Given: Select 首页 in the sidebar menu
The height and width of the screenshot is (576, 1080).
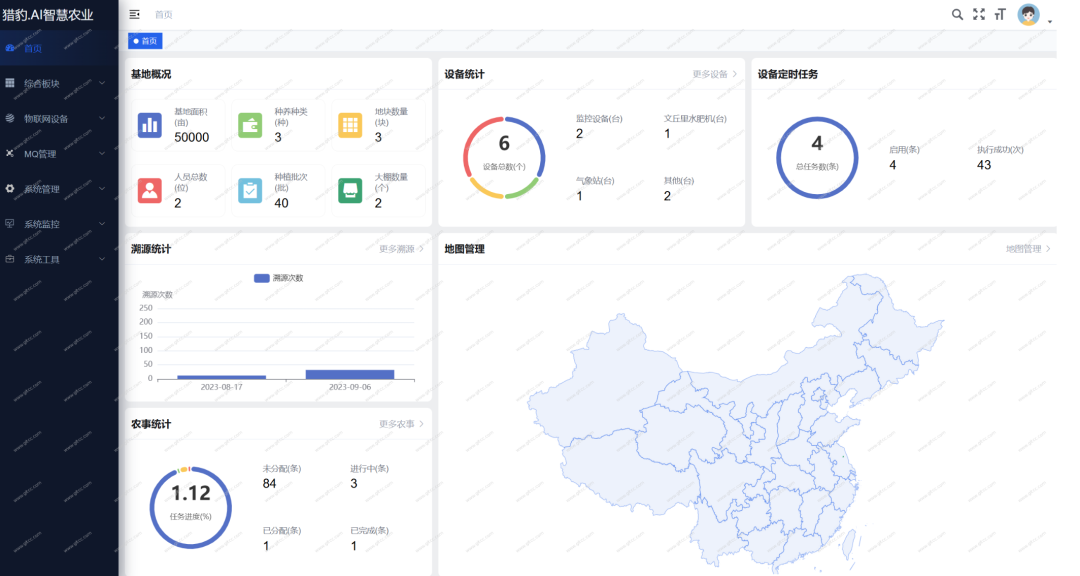Looking at the screenshot, I should (59, 48).
